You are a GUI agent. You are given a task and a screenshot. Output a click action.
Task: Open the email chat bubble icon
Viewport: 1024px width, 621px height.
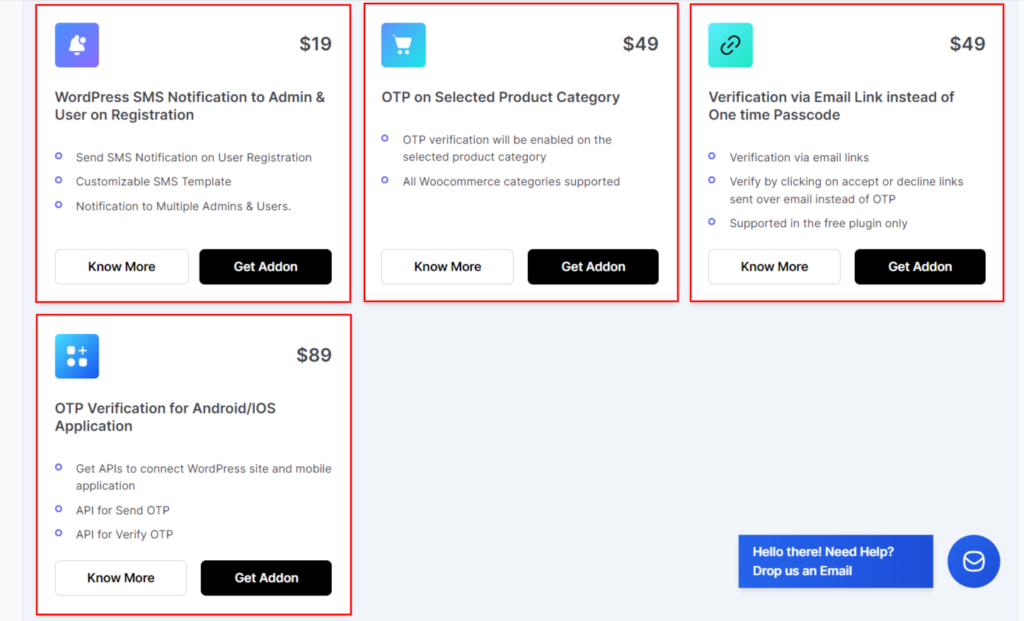[974, 562]
